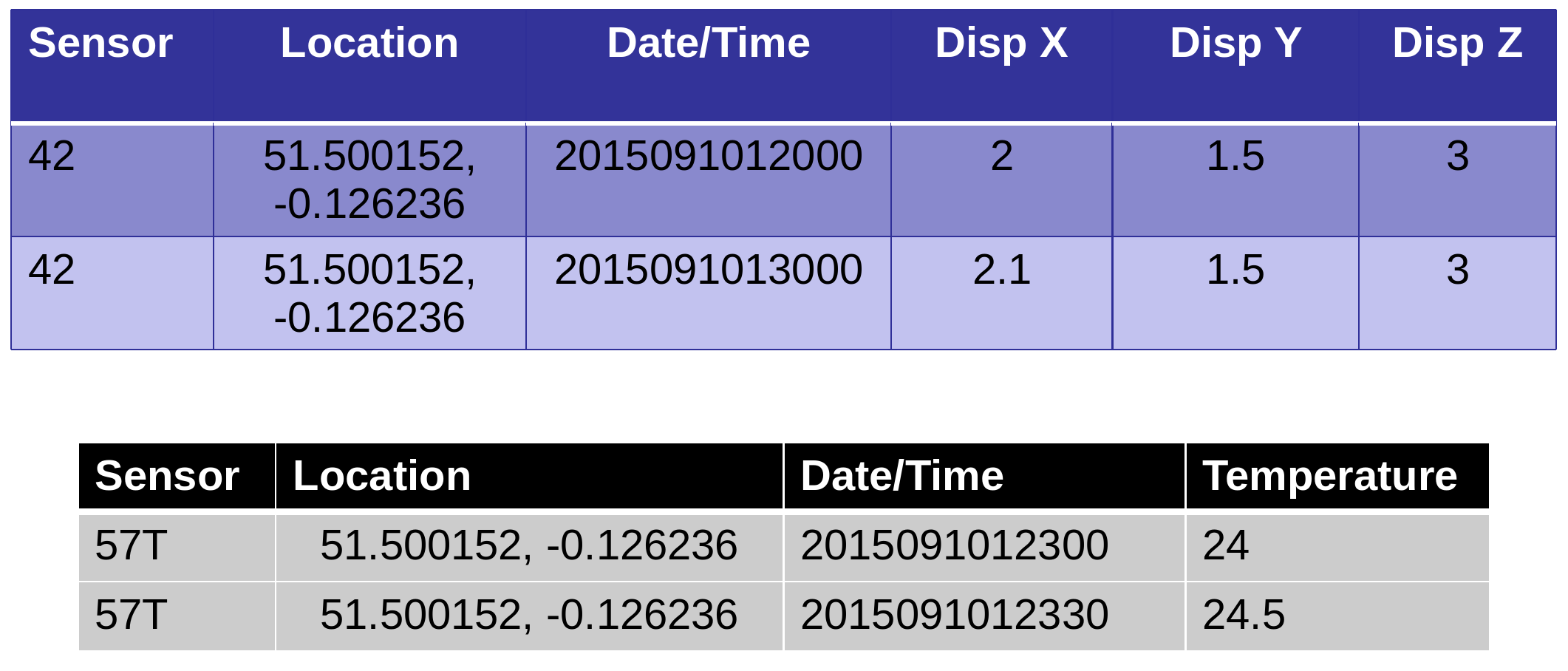Select Disp X value 2 in first row
This screenshot has width=1568, height=671.
[1001, 156]
